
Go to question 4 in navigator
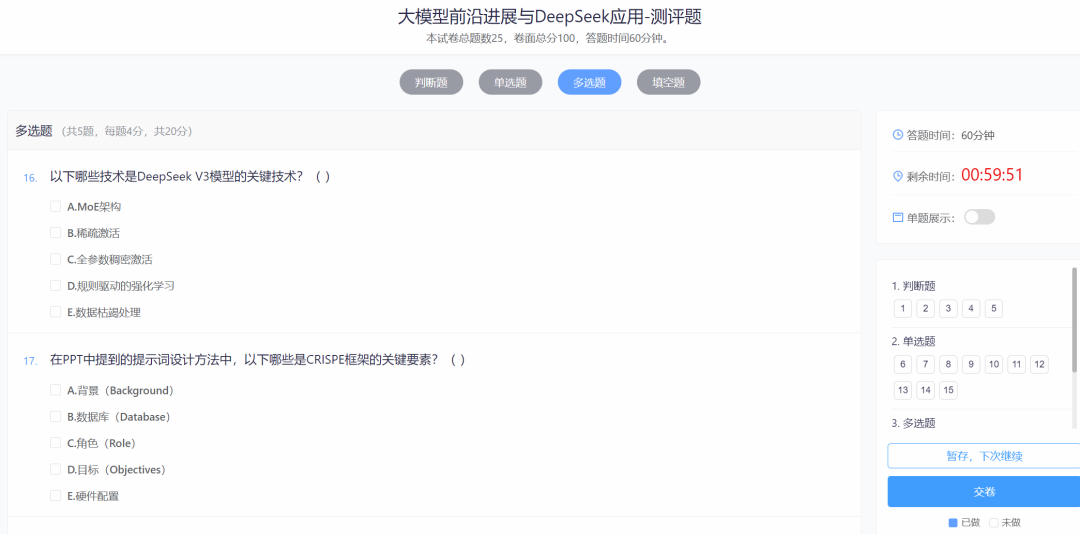tap(971, 308)
